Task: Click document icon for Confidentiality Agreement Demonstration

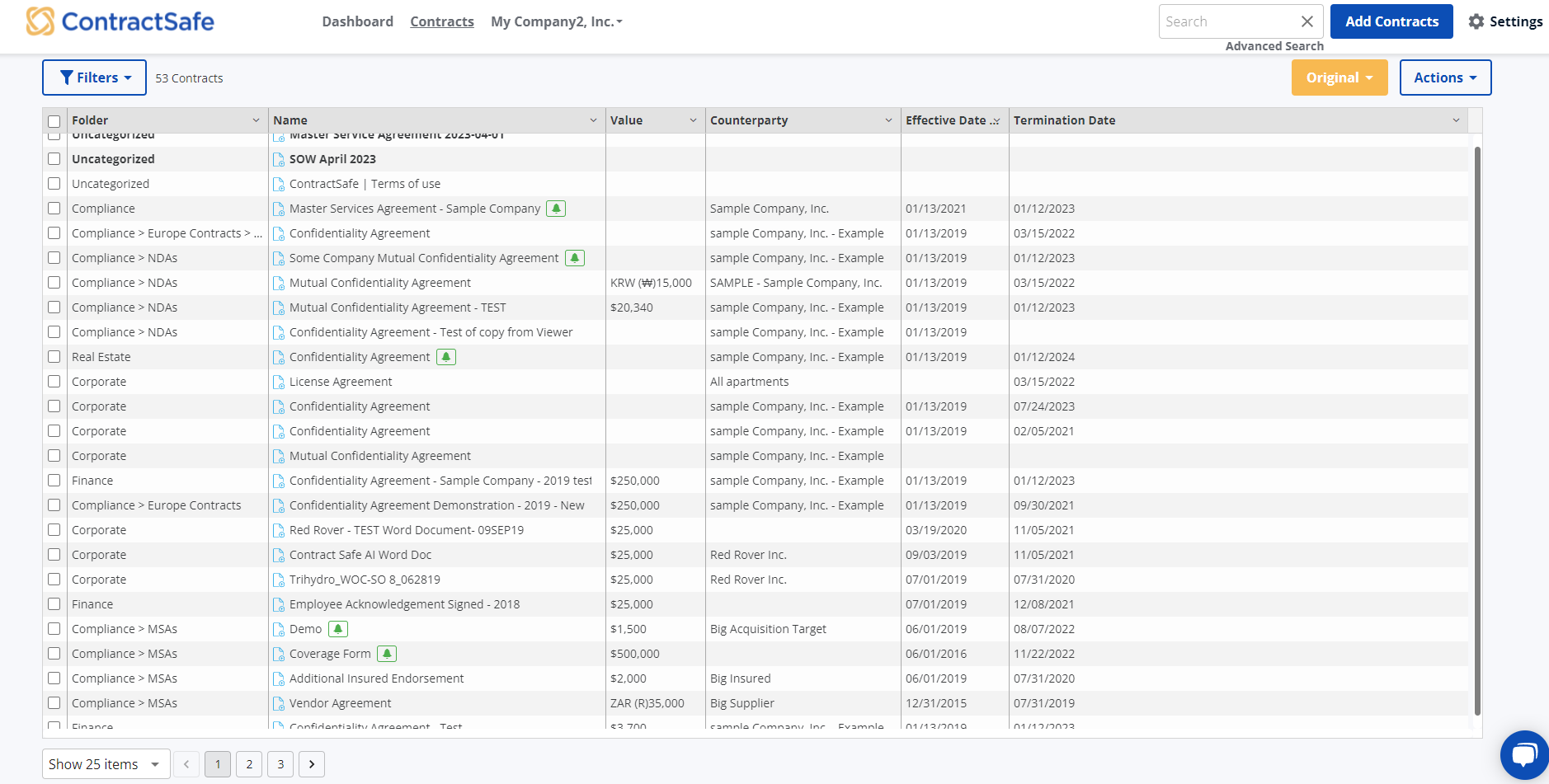Action: (x=279, y=505)
